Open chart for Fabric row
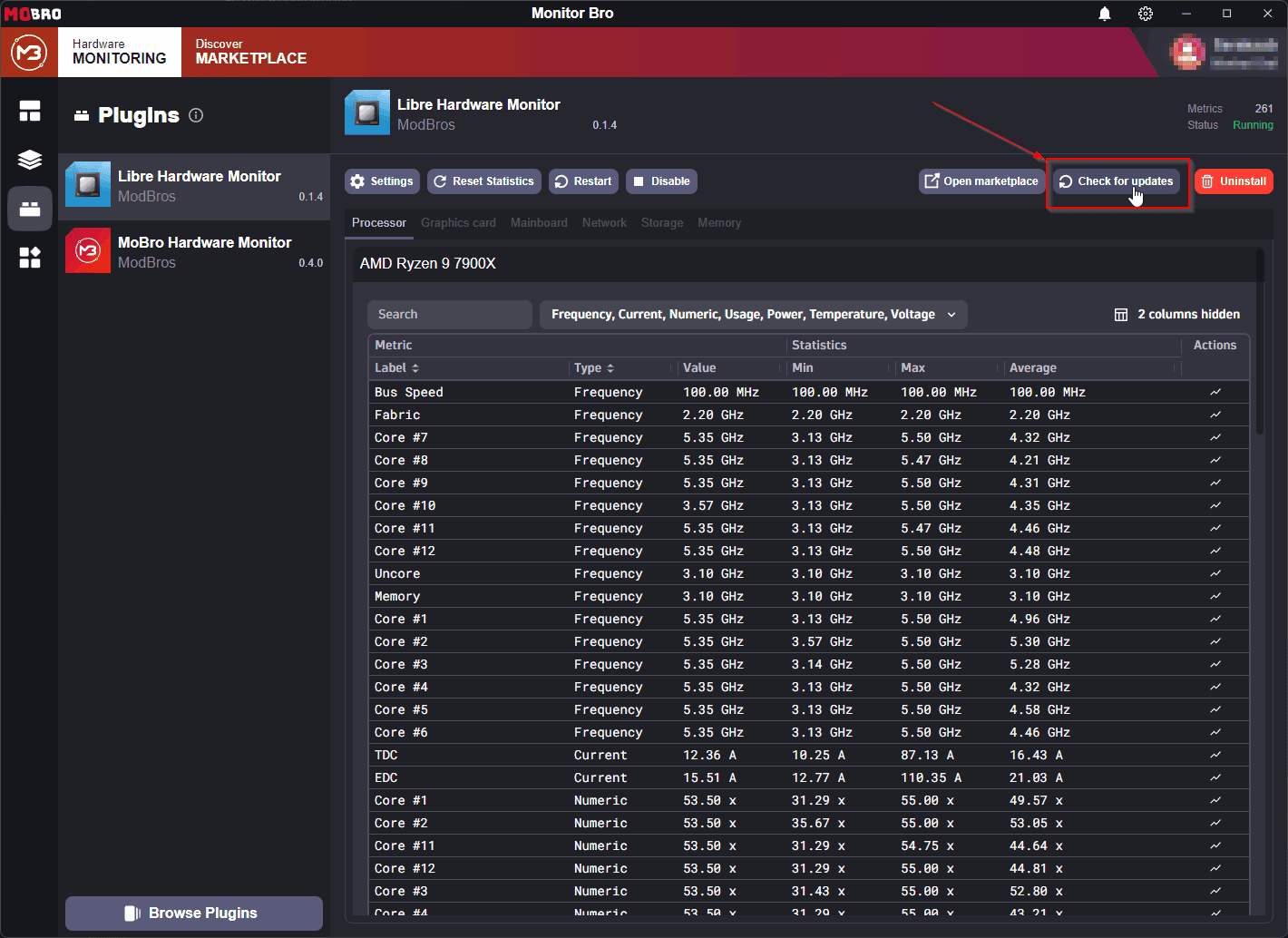 1215,415
